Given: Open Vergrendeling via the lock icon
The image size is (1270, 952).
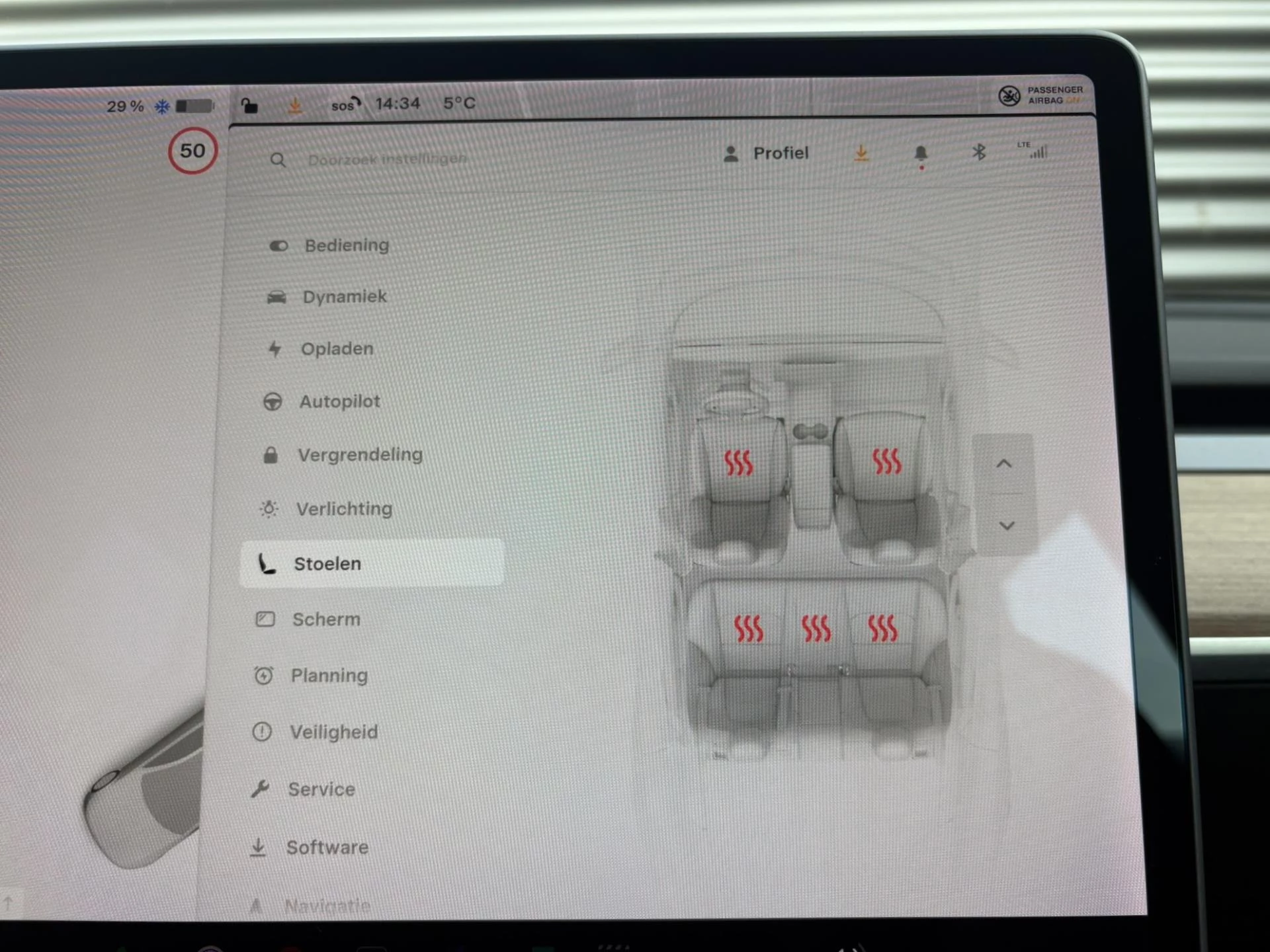Looking at the screenshot, I should tap(272, 454).
